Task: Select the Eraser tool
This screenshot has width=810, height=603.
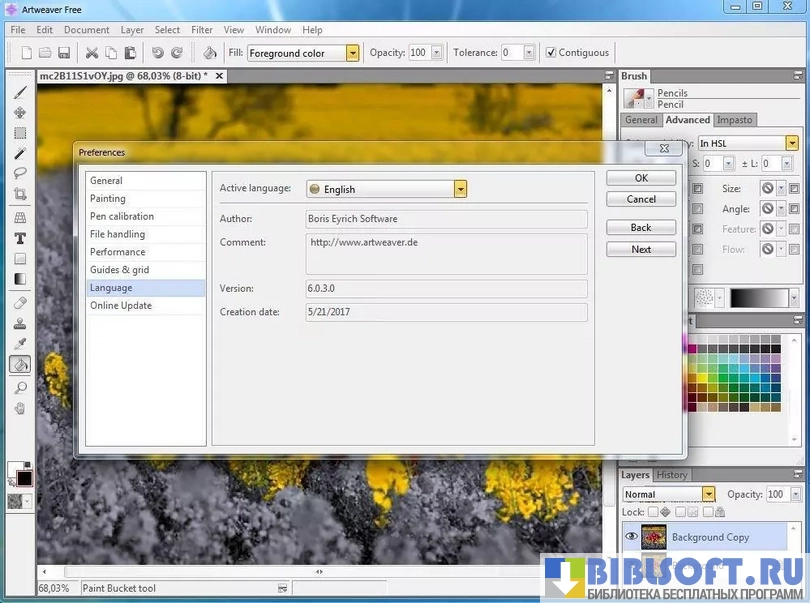Action: pyautogui.click(x=19, y=302)
